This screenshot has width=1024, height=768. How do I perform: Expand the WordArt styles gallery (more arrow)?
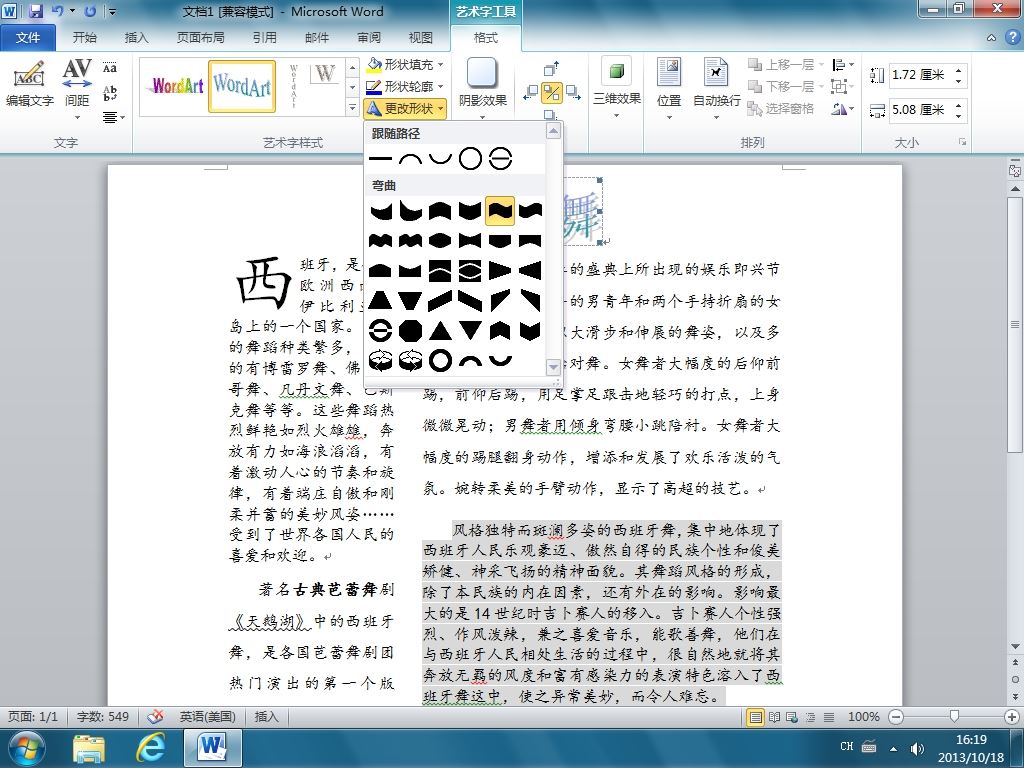352,108
